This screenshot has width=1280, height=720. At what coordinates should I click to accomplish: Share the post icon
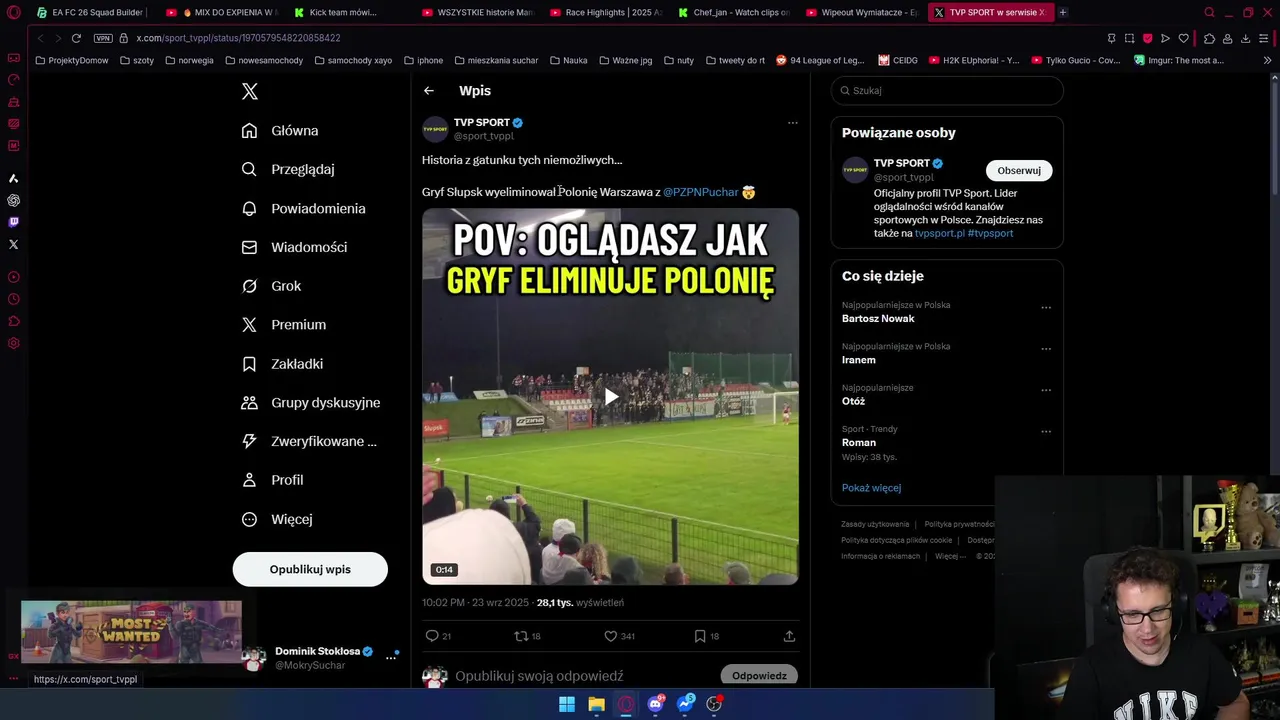pyautogui.click(x=789, y=636)
